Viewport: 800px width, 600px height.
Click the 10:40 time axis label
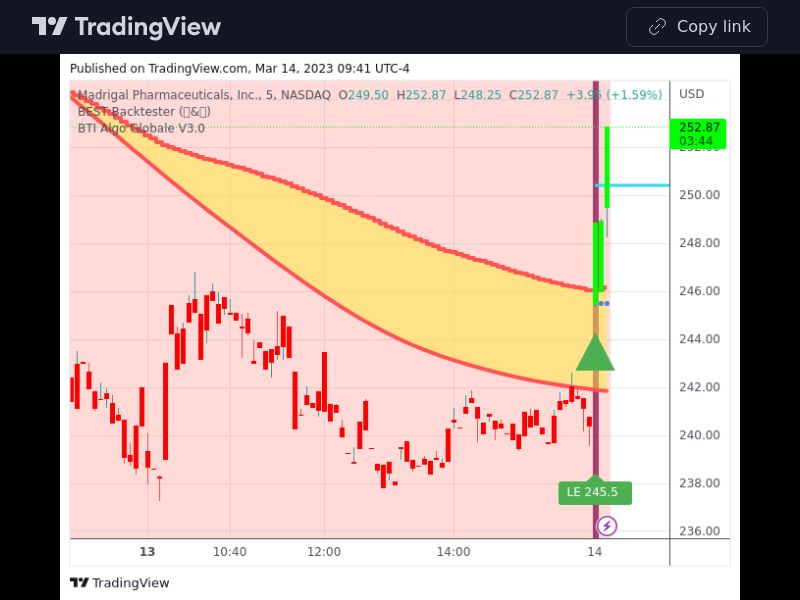tap(230, 552)
